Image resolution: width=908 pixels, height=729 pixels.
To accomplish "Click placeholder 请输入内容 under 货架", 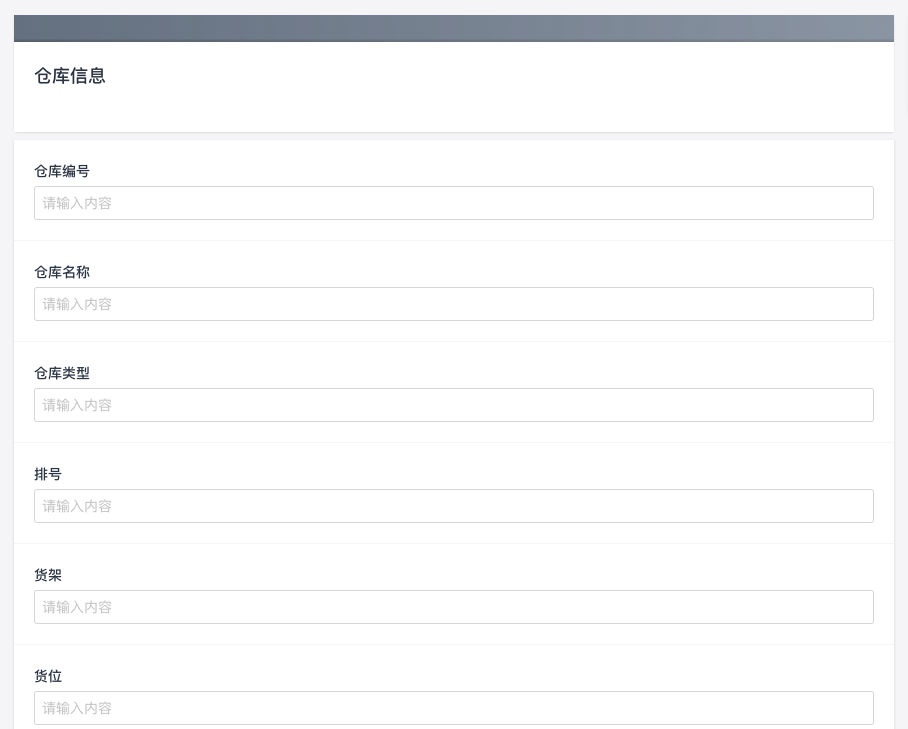I will click(77, 607).
